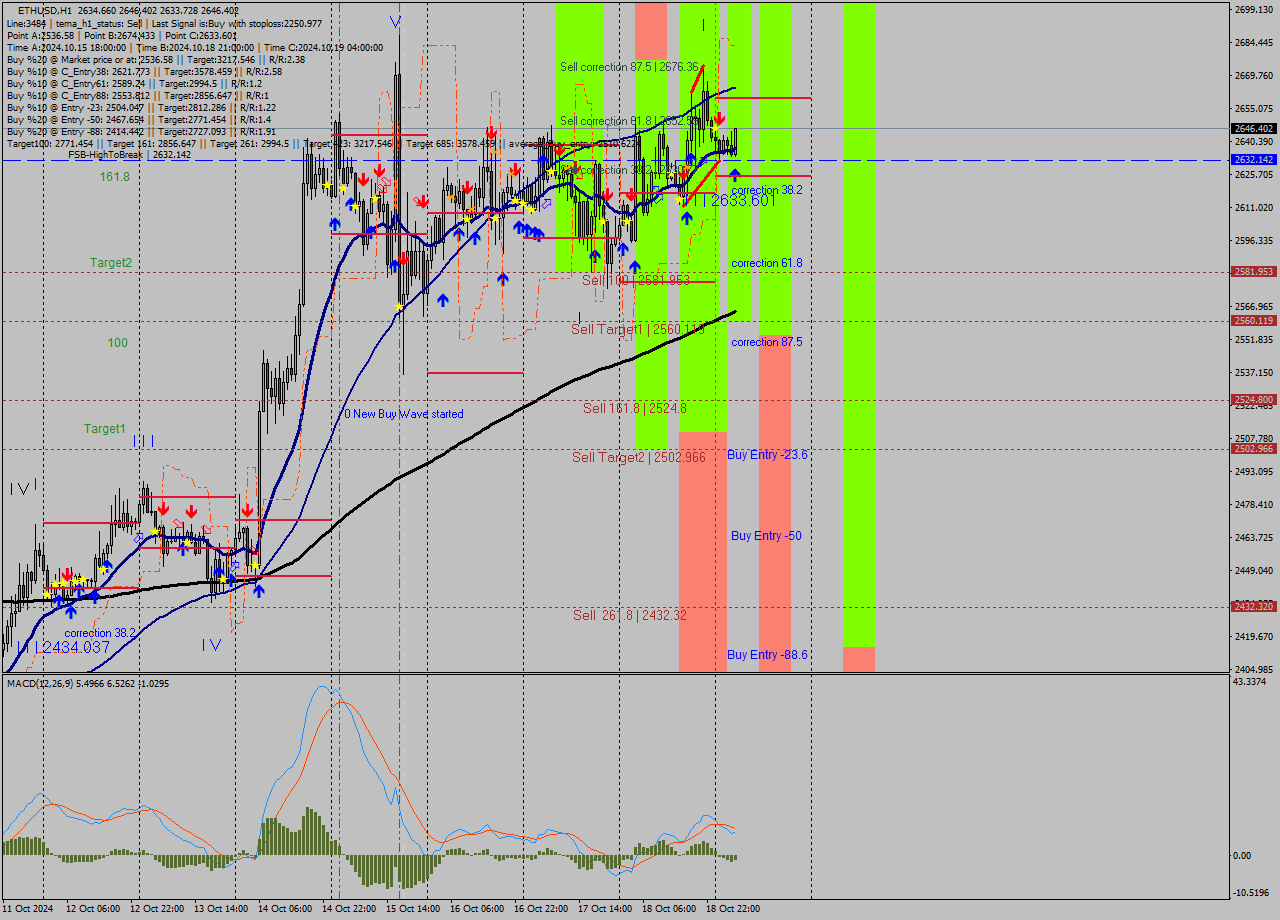The image size is (1280, 920).
Task: Click the 12 Oct 22:00 time label
Action: pos(157,909)
